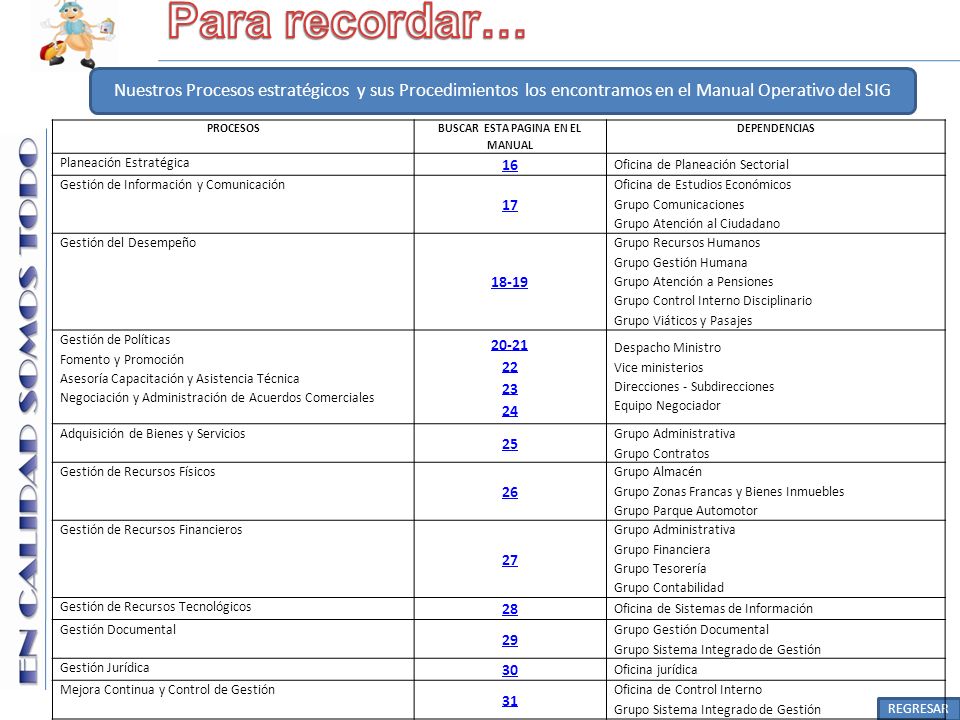Click 'Gestión de Políticas' text
This screenshot has height=720, width=960.
(x=115, y=340)
